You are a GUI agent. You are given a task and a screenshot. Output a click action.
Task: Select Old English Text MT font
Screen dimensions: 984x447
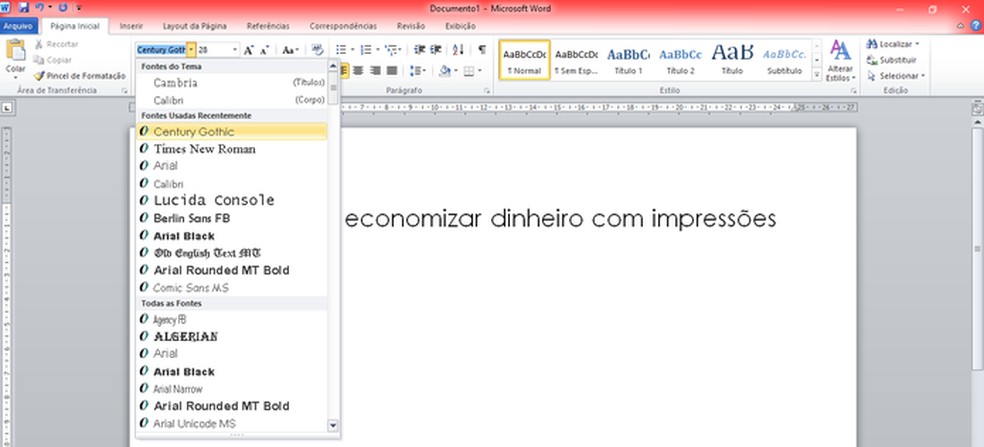pos(232,252)
